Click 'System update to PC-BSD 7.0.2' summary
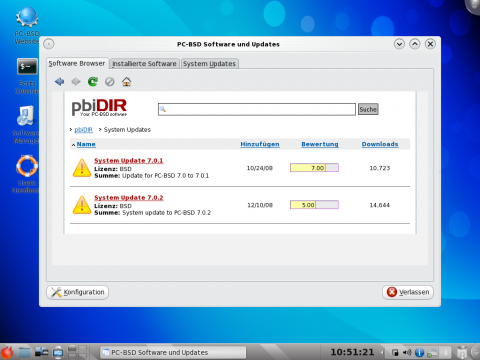The width and height of the screenshot is (480, 360). (x=166, y=213)
